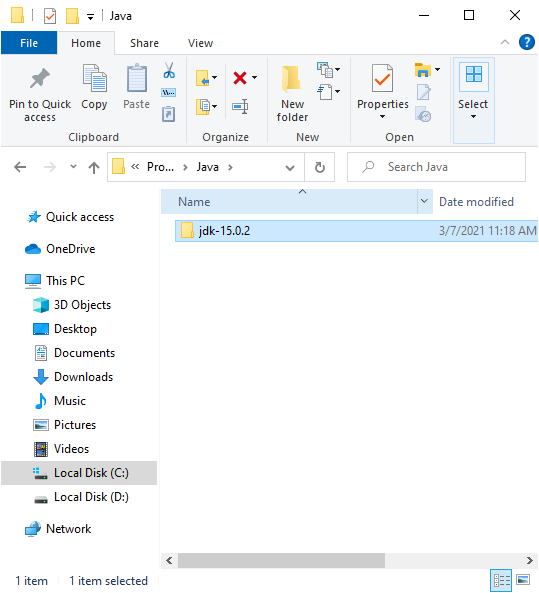Screen dimensions: 539x593
Task: Switch to the View tab
Action: [x=200, y=43]
